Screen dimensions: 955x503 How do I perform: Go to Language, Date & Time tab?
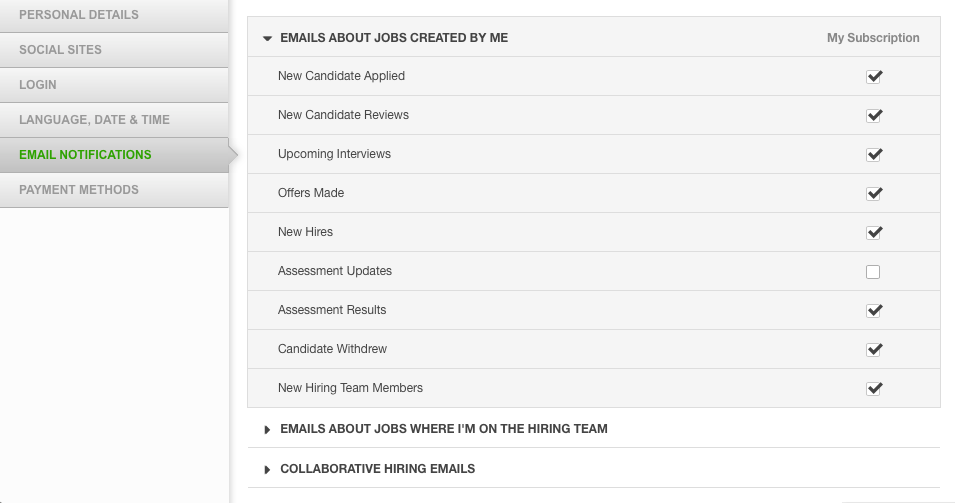coord(114,120)
